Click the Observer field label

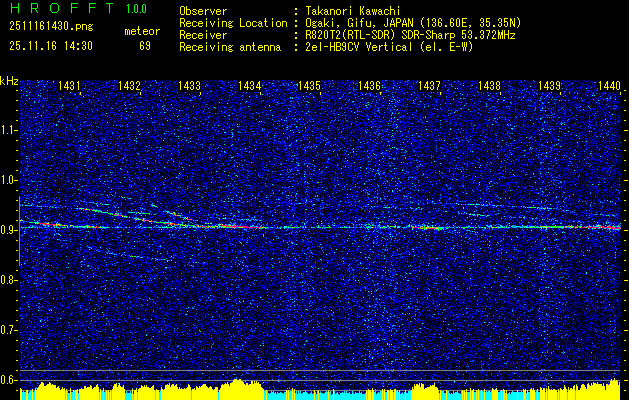click(203, 11)
